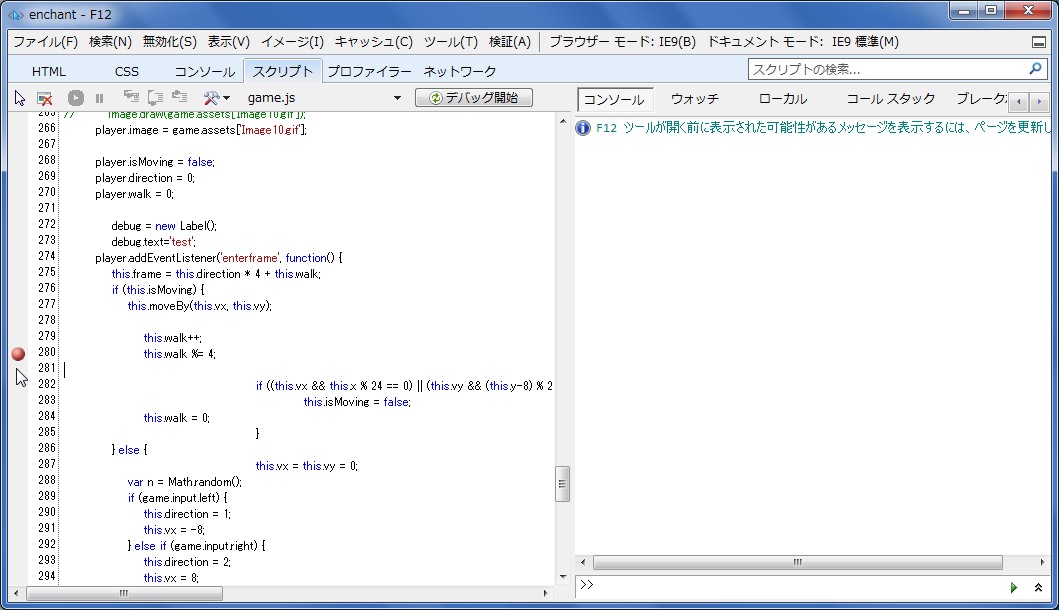Switch to the プロファイラー tab
Viewport: 1059px width, 610px height.
[x=369, y=71]
